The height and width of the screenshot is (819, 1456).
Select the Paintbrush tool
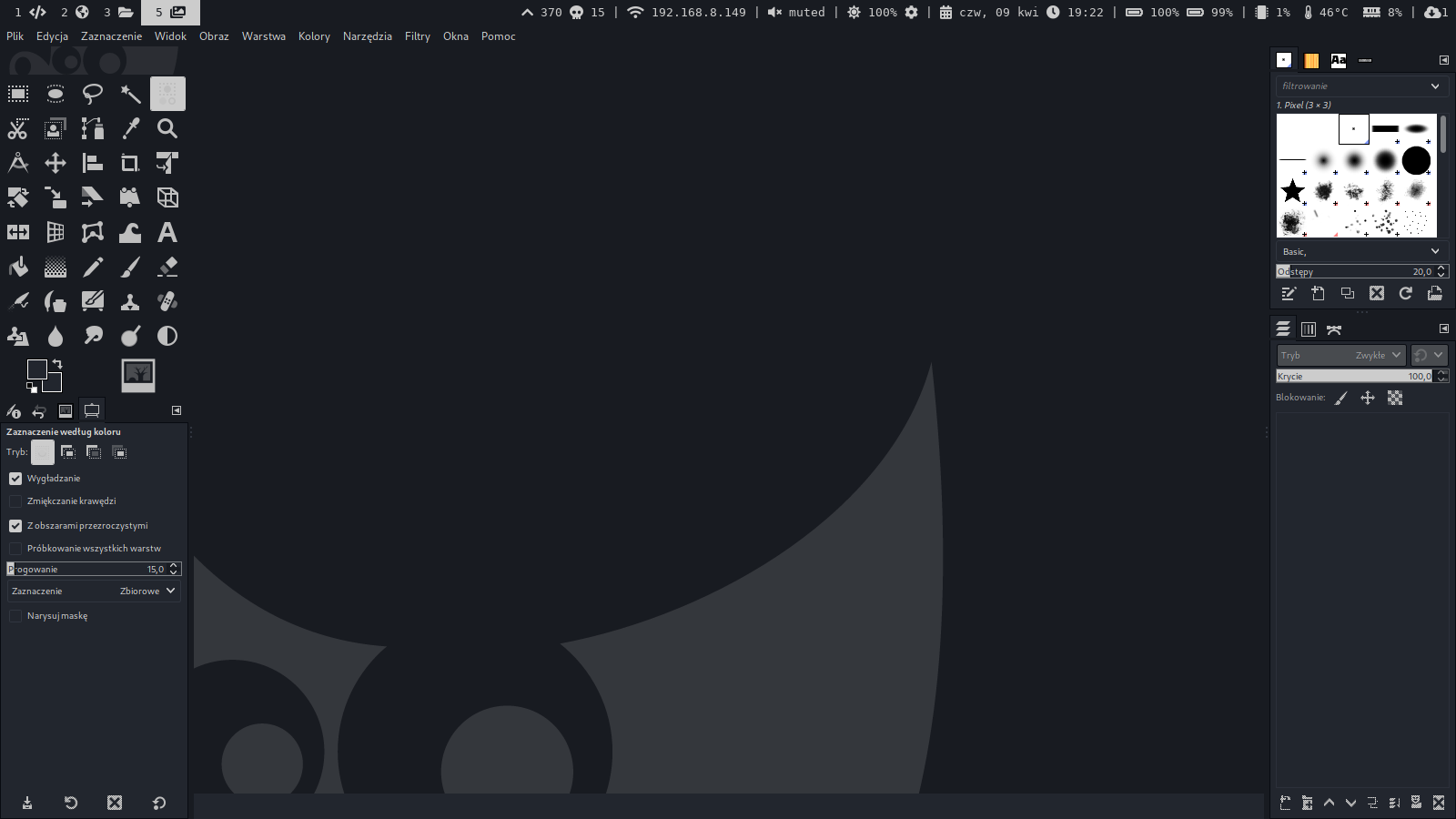130,267
